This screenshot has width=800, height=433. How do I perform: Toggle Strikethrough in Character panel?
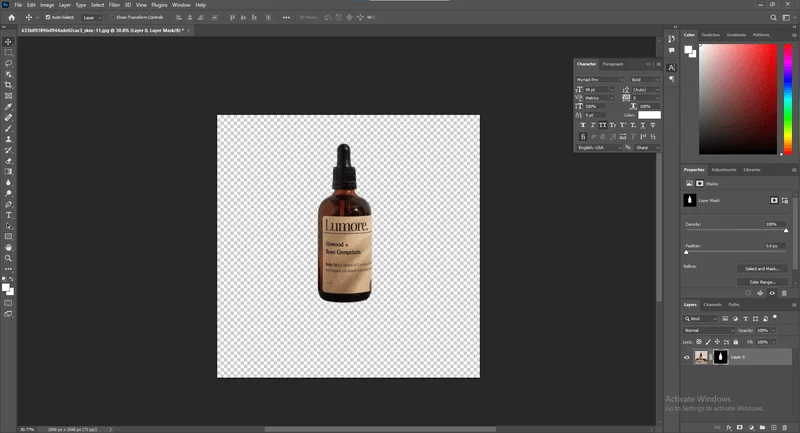click(653, 125)
